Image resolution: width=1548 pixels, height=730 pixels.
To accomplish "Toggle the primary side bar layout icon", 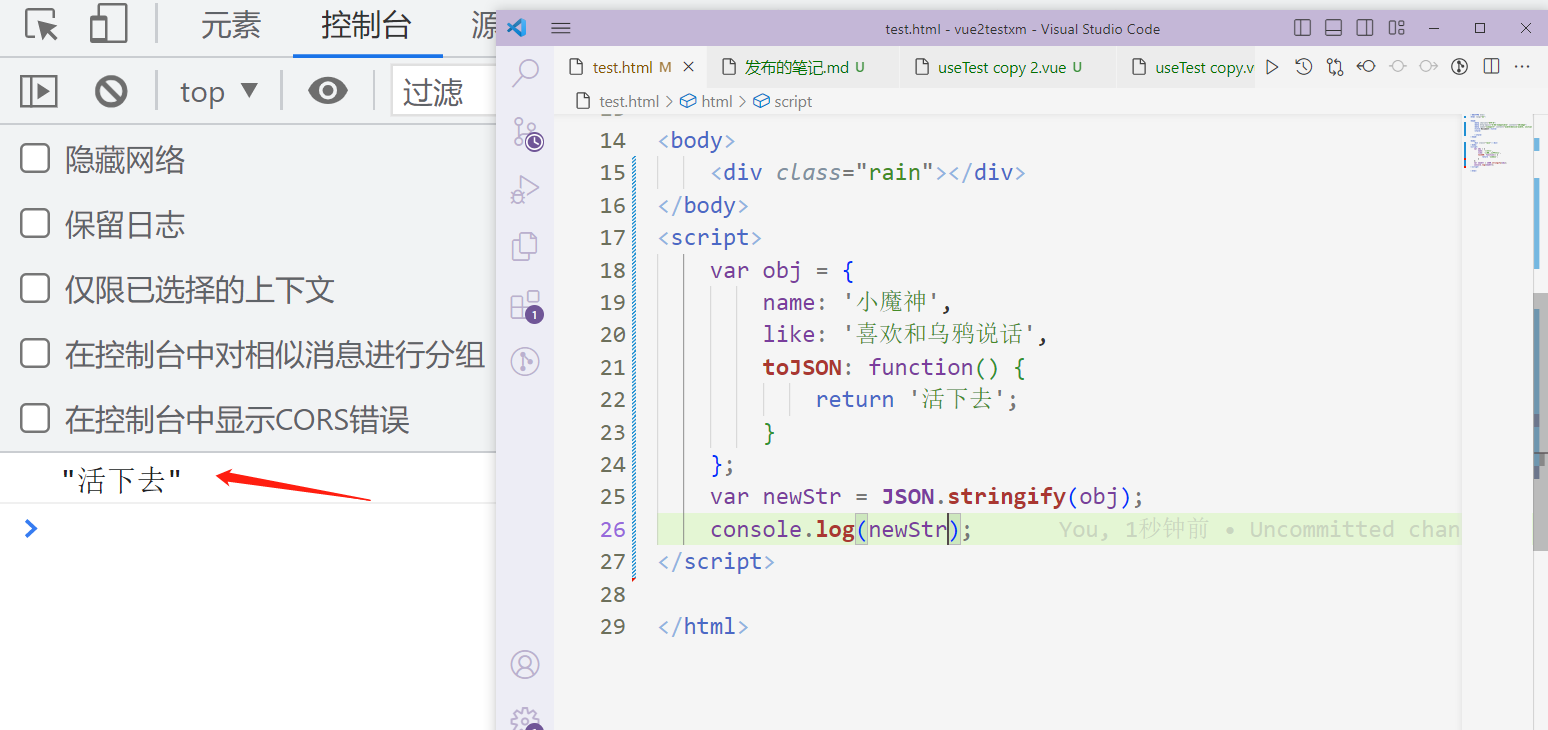I will [x=1302, y=28].
